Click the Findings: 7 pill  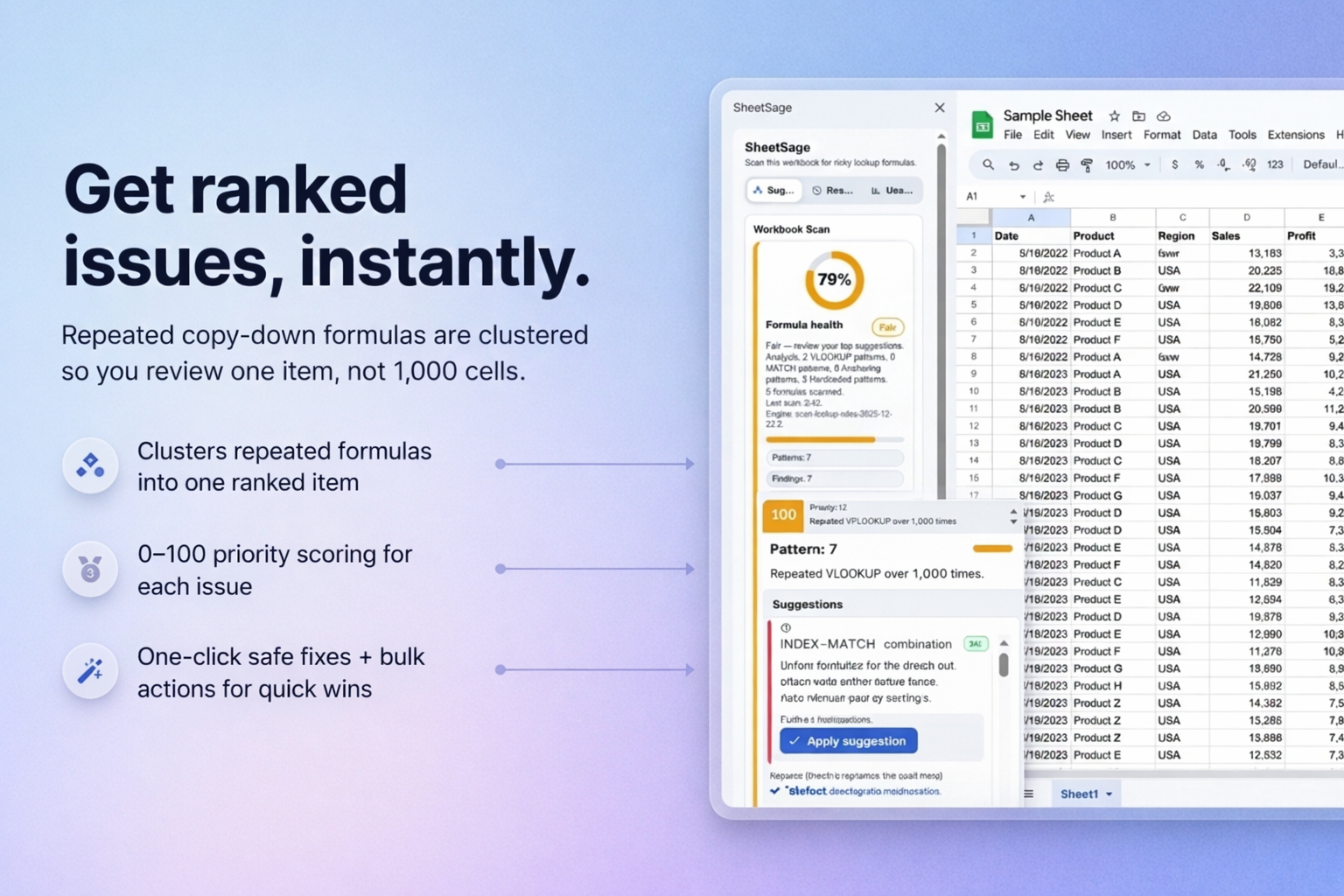click(x=835, y=479)
